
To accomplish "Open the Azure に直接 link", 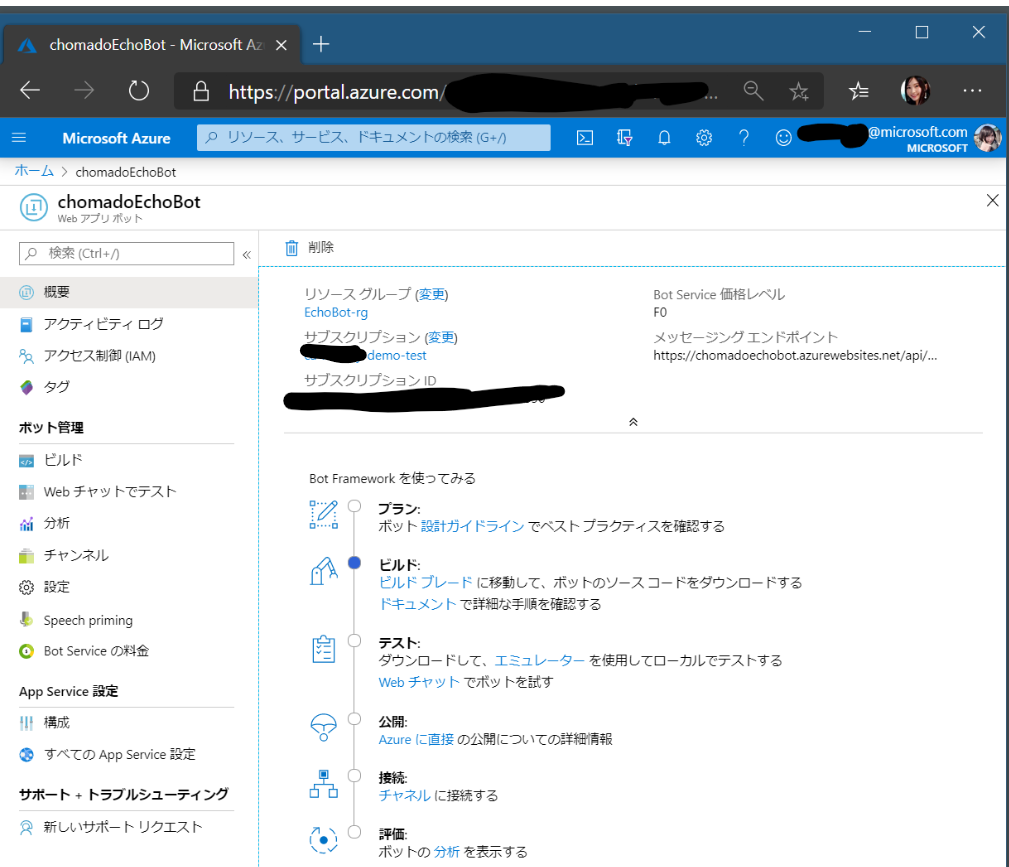I will coord(416,740).
